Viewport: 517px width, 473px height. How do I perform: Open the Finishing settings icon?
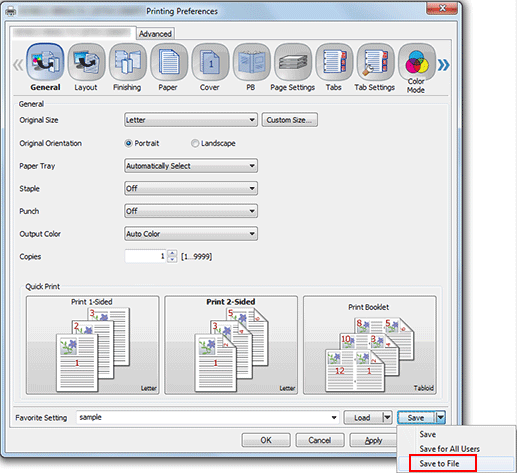(x=128, y=62)
